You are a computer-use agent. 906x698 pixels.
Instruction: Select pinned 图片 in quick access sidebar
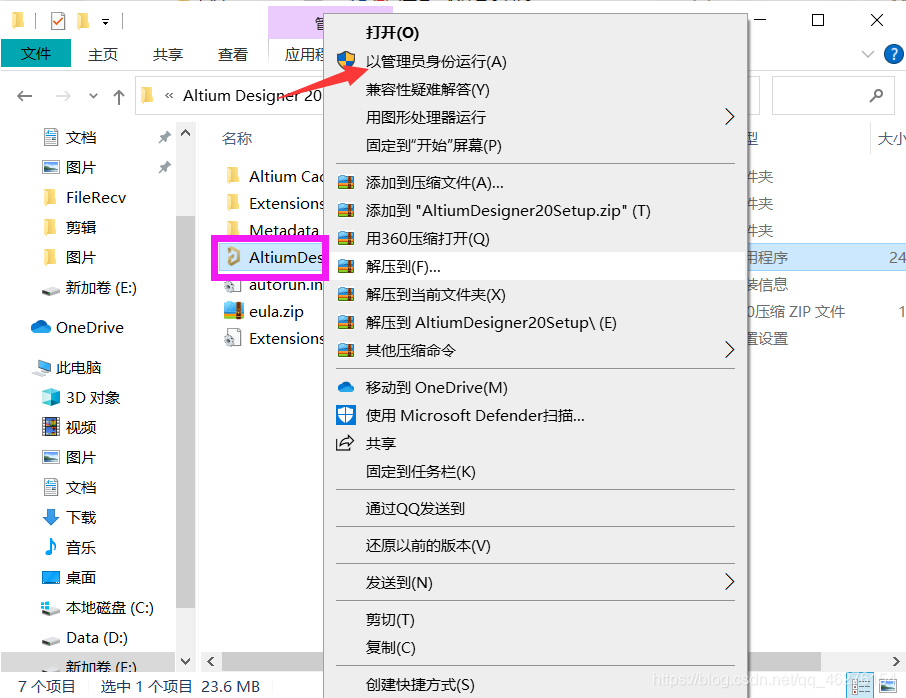80,168
